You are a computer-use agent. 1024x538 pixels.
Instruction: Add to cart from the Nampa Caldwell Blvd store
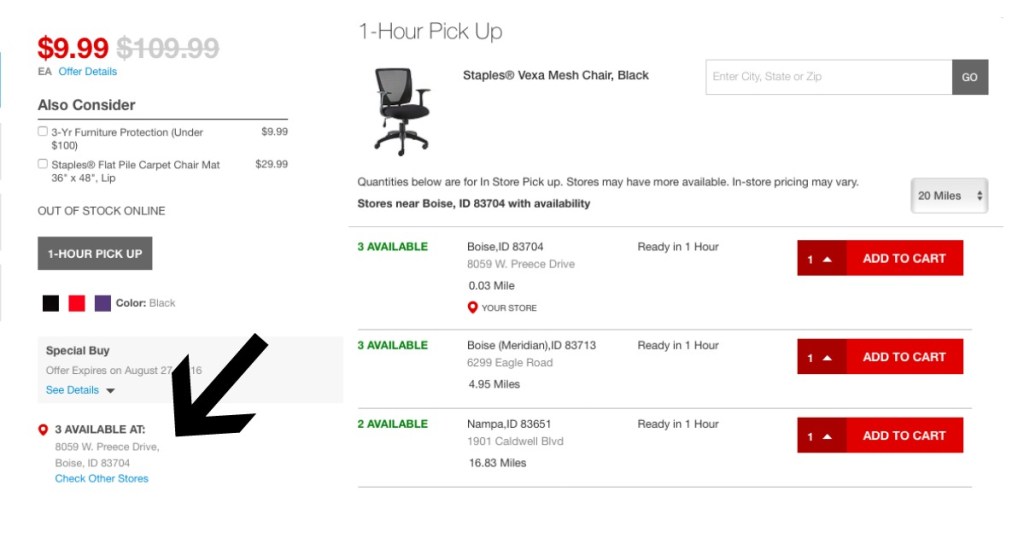pos(904,436)
